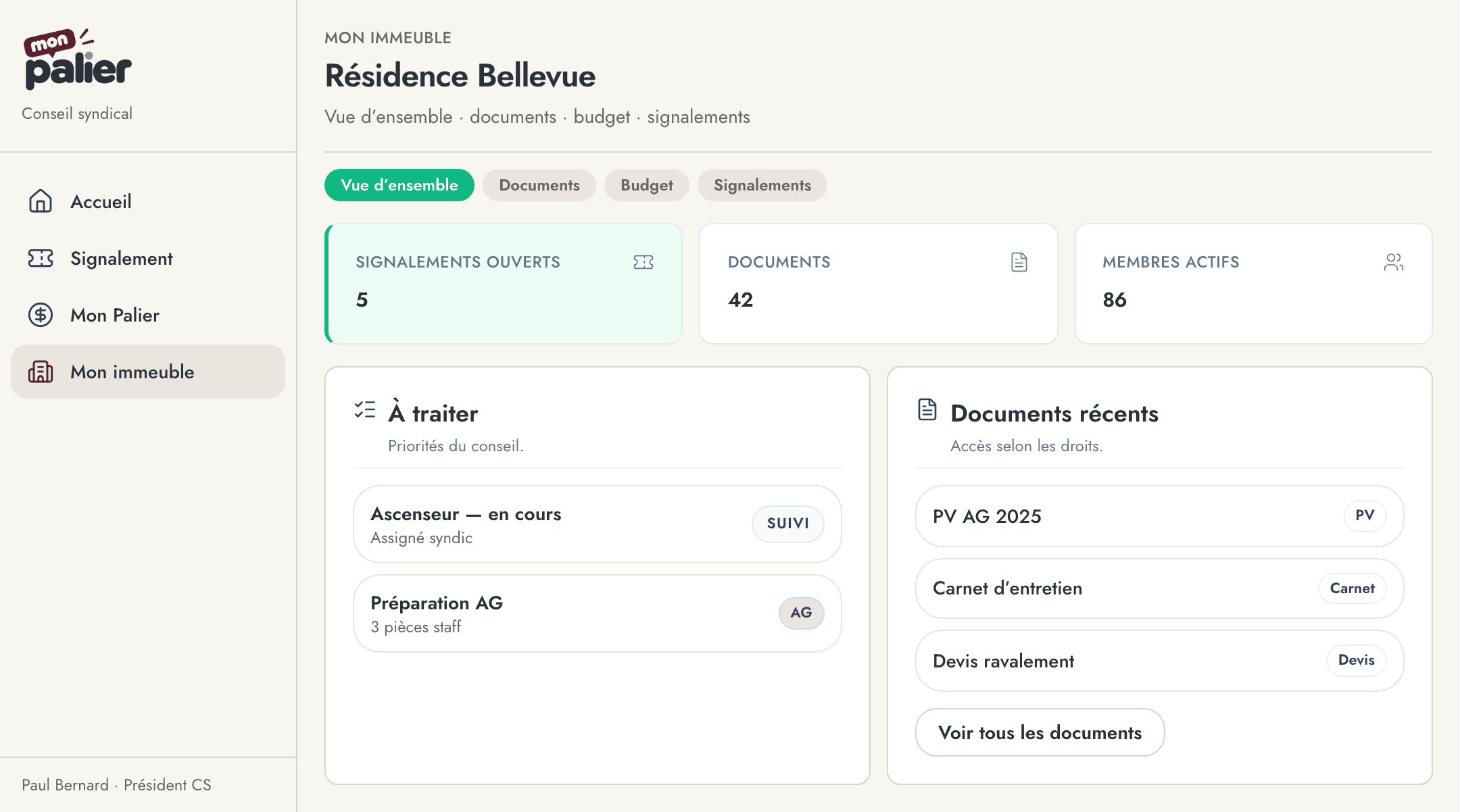Screen dimensions: 1460x812
Task: Click the Devis tag
Action: click(x=1357, y=660)
